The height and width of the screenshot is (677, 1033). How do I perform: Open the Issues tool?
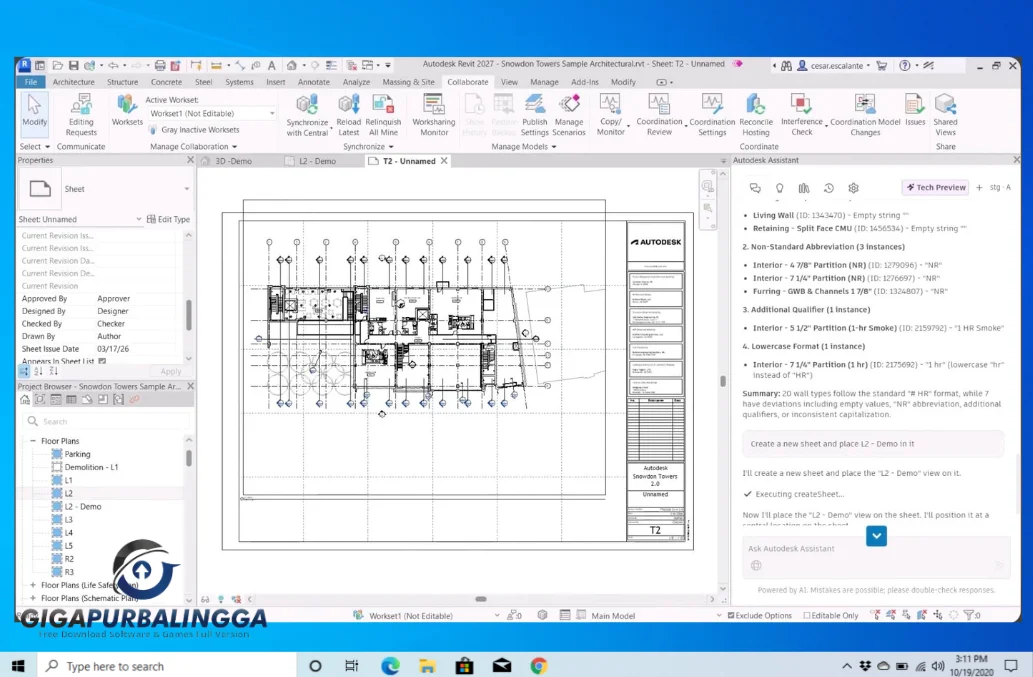[915, 110]
